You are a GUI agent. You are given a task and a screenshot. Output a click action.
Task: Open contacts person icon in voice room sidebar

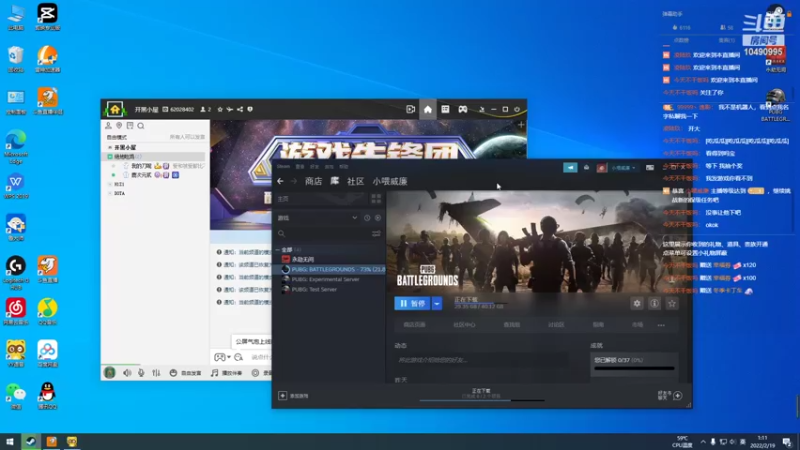tap(108, 126)
